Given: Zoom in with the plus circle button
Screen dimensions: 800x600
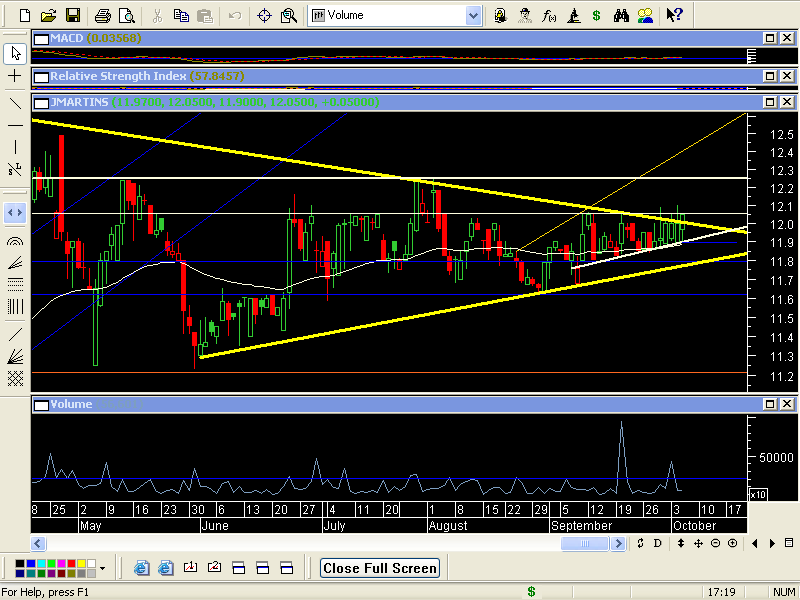Looking at the screenshot, I should pyautogui.click(x=733, y=543).
